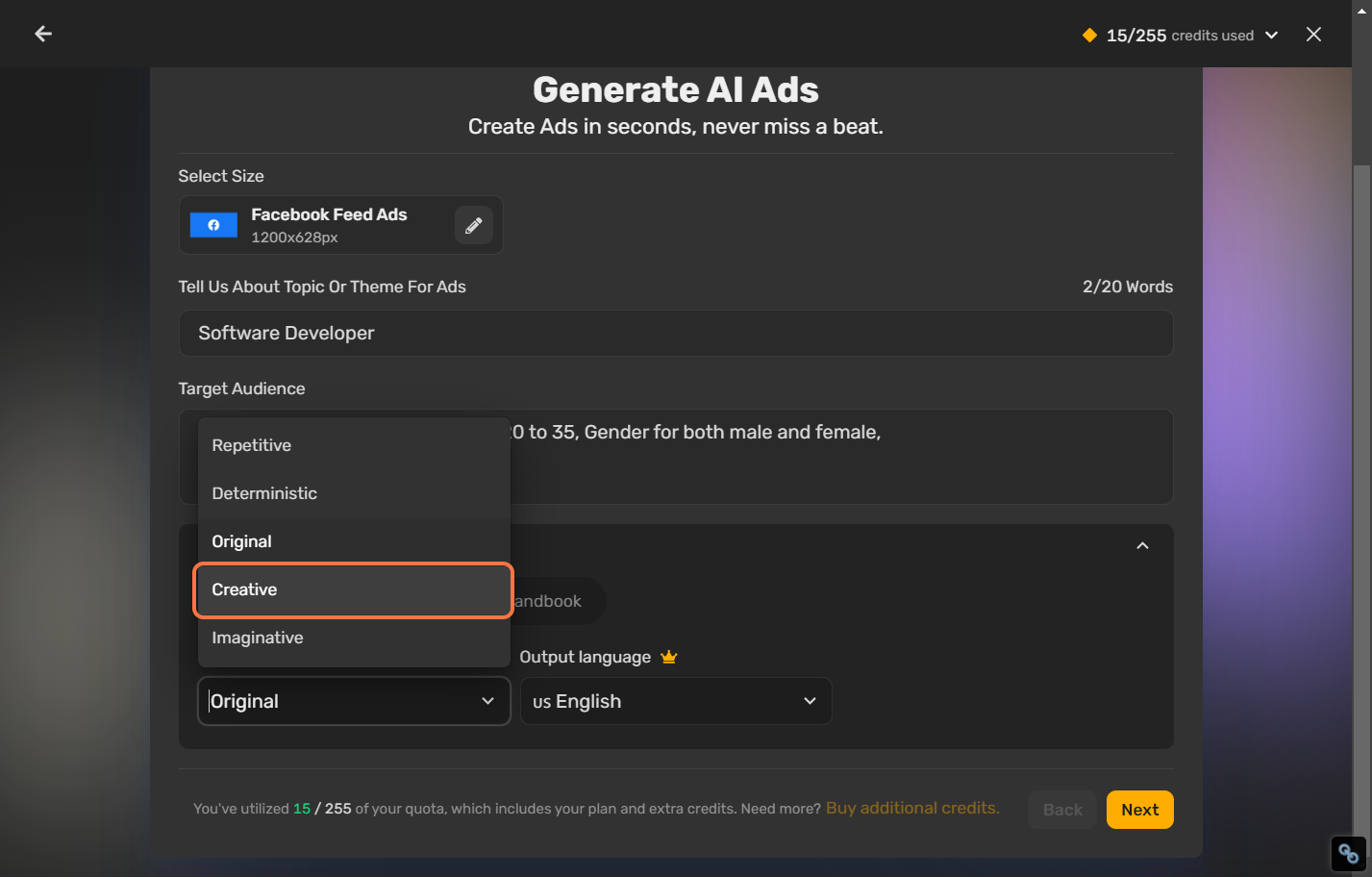
Task: Click the orange credits diamond icon
Action: click(x=1089, y=36)
